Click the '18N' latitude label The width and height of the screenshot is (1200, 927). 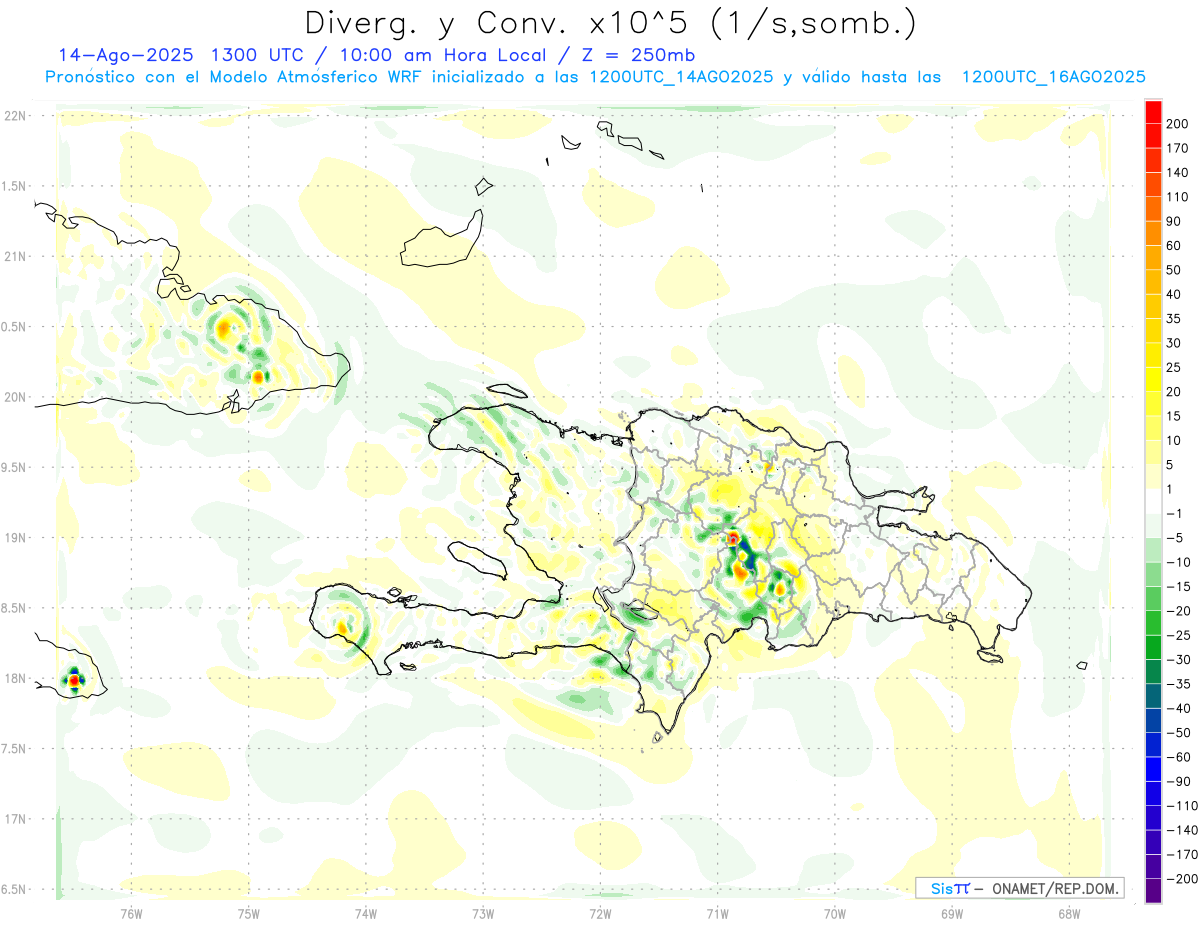pos(15,678)
